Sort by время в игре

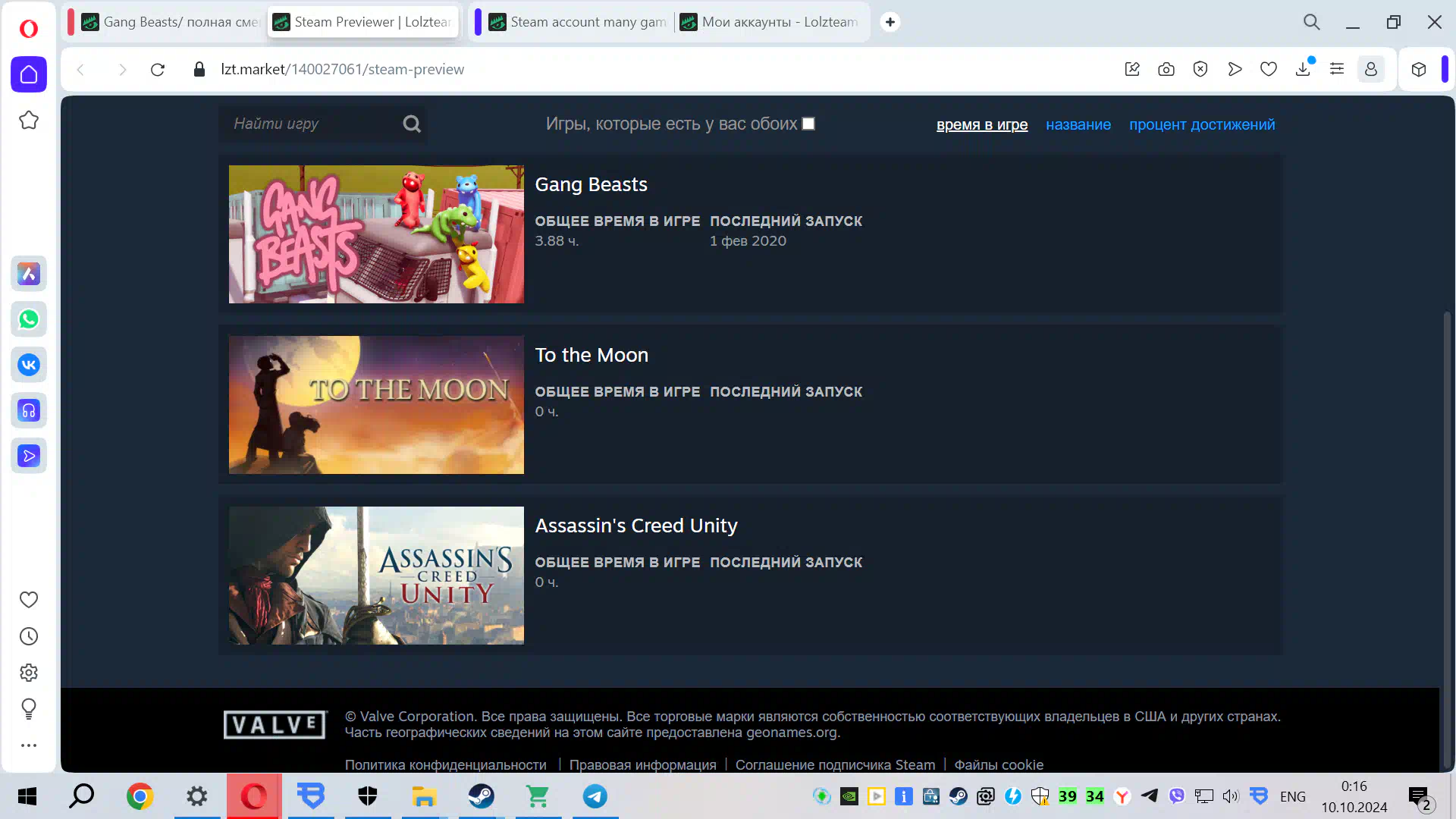[x=982, y=124]
